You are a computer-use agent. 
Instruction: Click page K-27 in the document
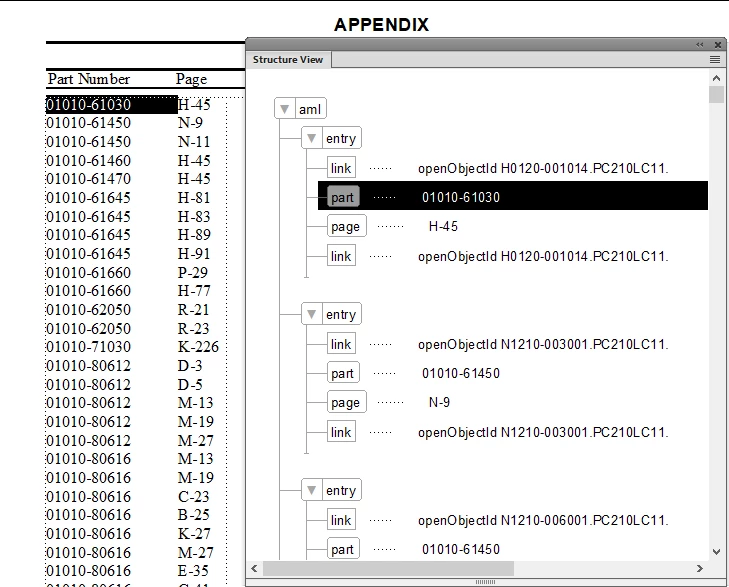[194, 534]
